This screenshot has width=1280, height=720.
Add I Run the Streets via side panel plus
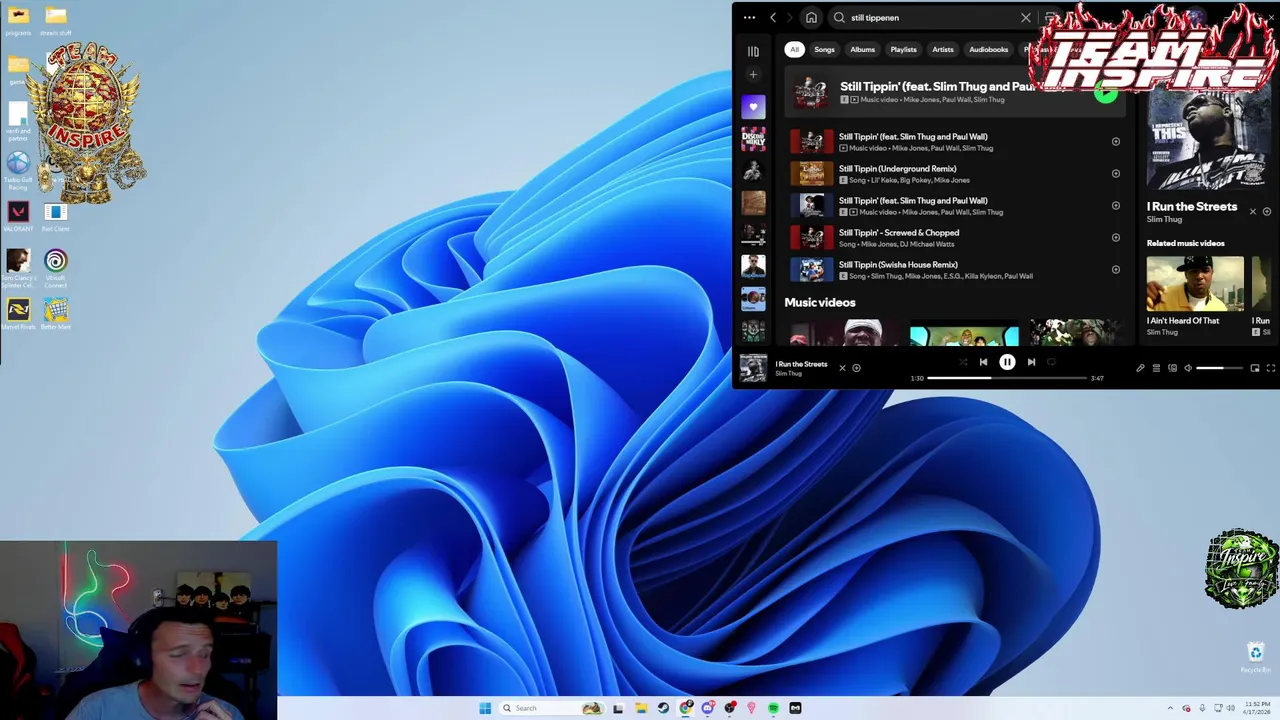(x=1267, y=211)
